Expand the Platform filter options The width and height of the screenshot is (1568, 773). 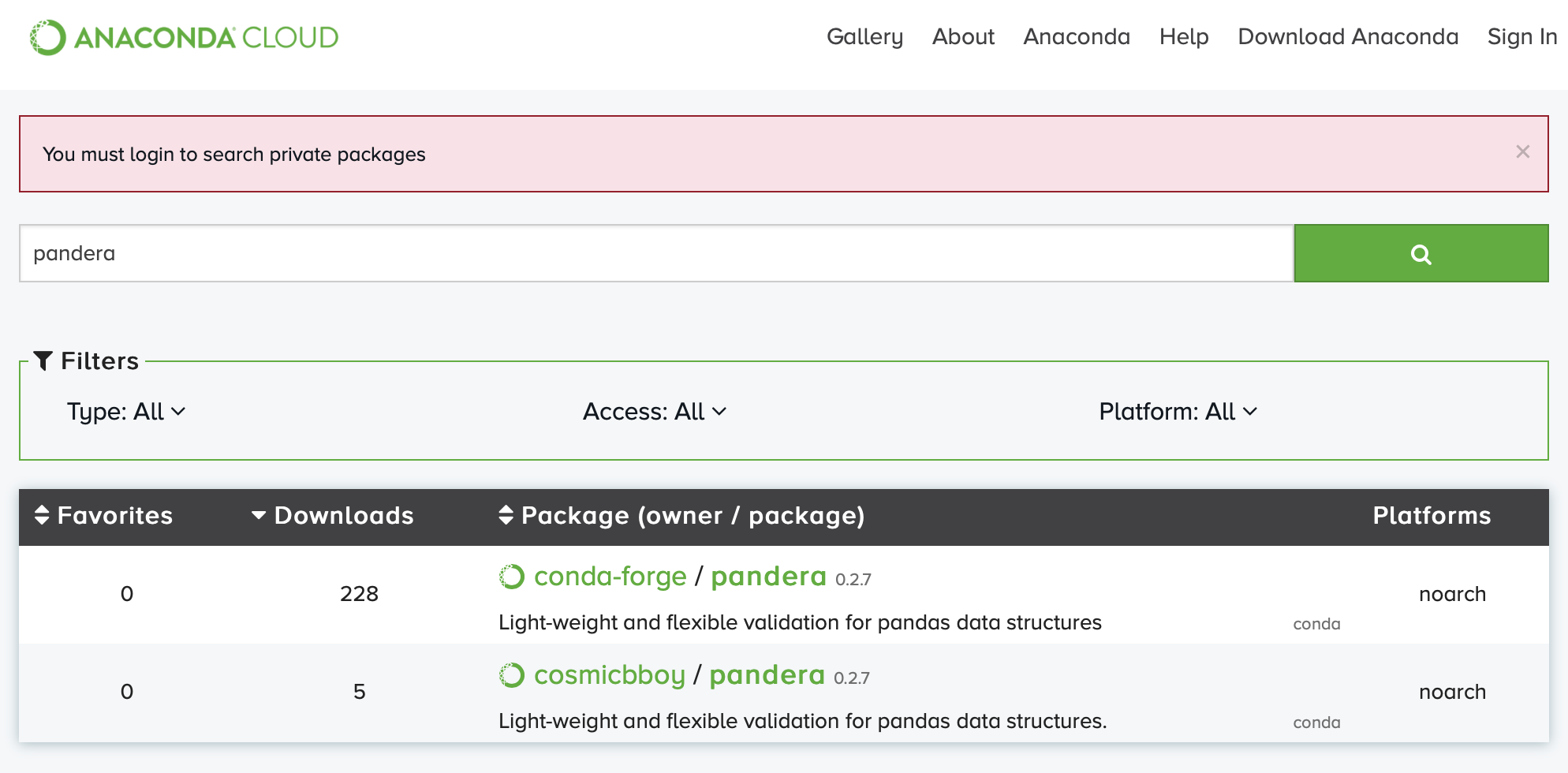[x=1178, y=411]
